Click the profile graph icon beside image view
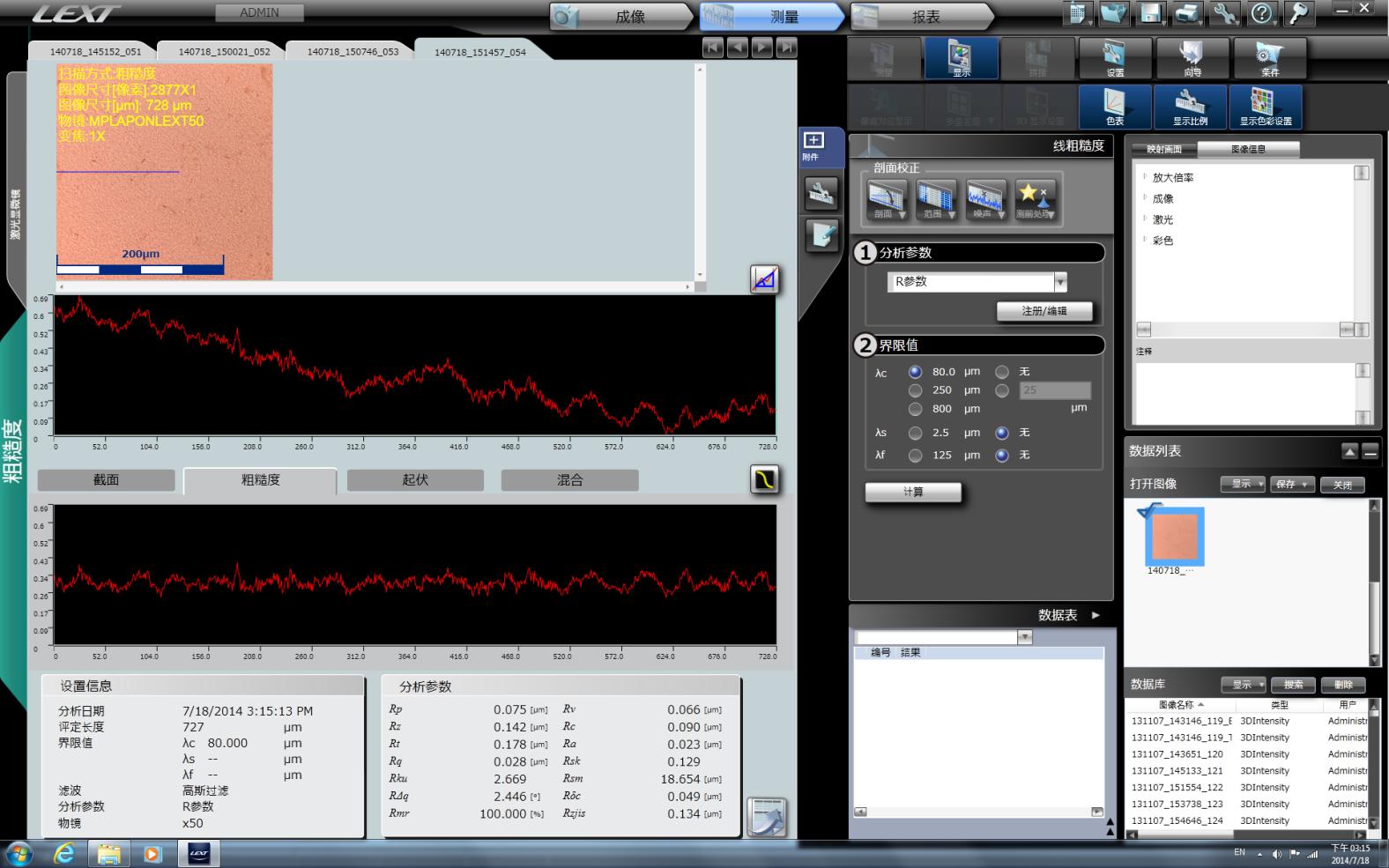1389x868 pixels. point(764,279)
